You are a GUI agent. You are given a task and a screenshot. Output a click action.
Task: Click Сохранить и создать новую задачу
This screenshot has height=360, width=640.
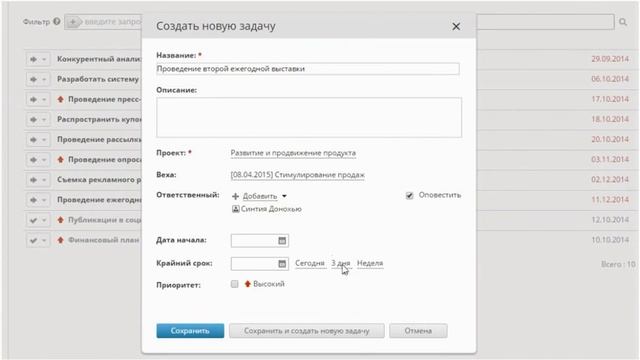[307, 331]
